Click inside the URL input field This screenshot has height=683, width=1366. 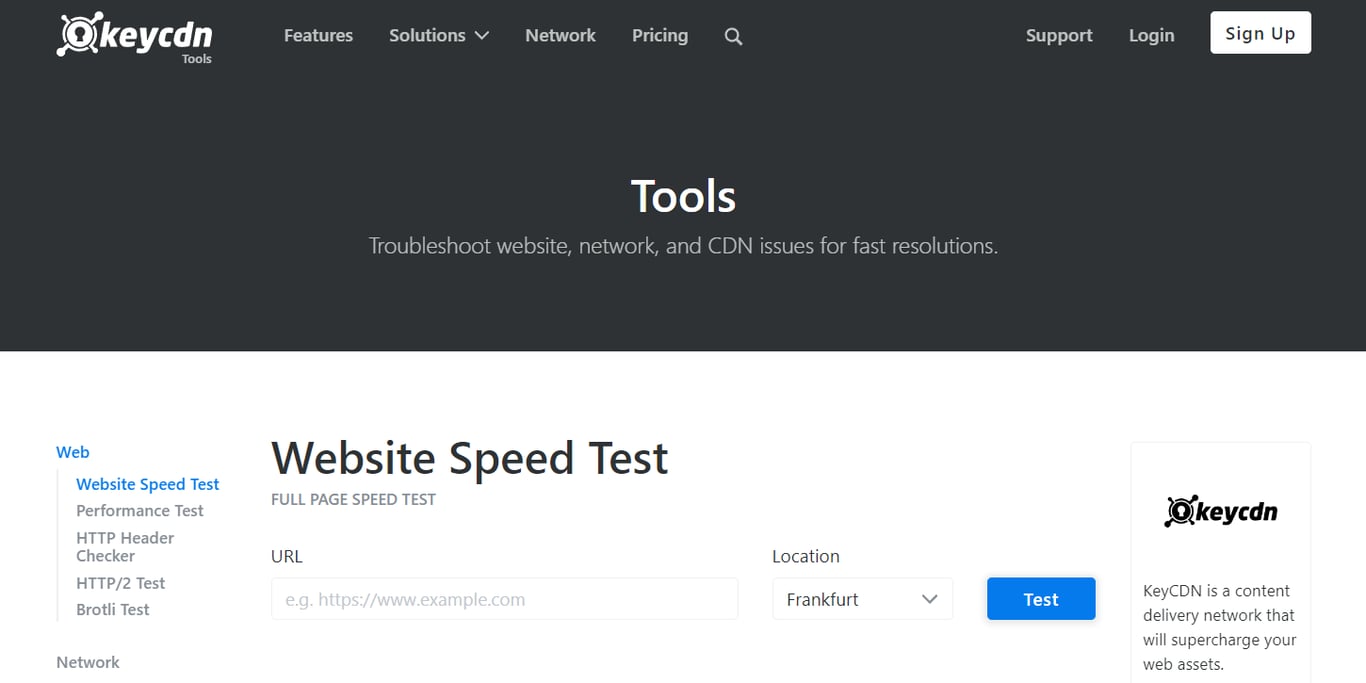[504, 599]
